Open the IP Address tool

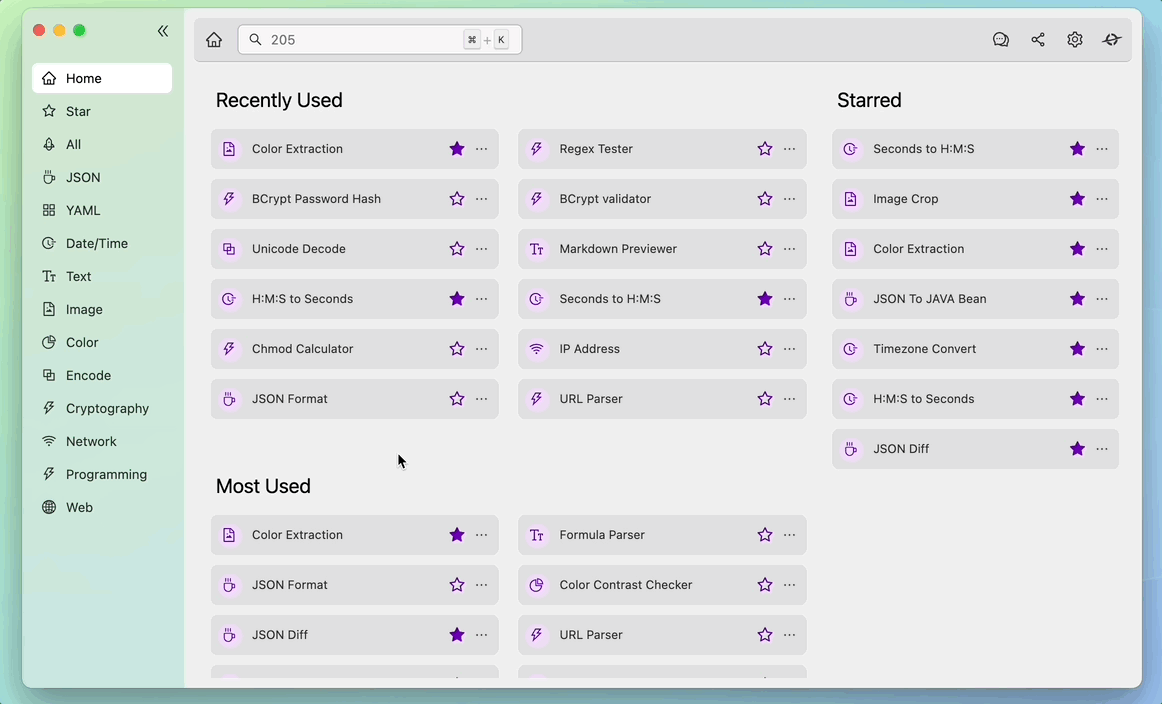coord(662,349)
